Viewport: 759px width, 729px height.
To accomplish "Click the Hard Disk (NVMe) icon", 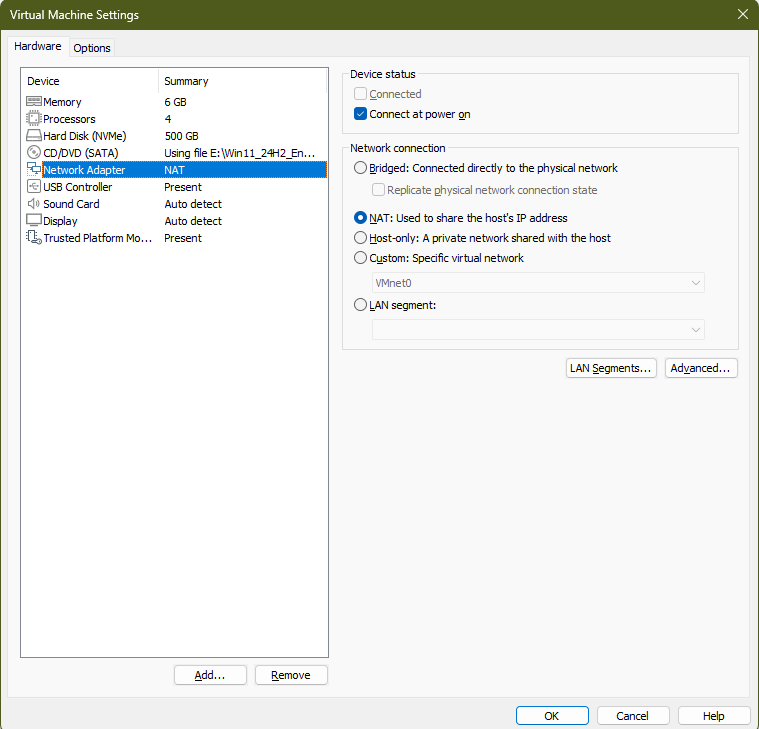I will (34, 136).
